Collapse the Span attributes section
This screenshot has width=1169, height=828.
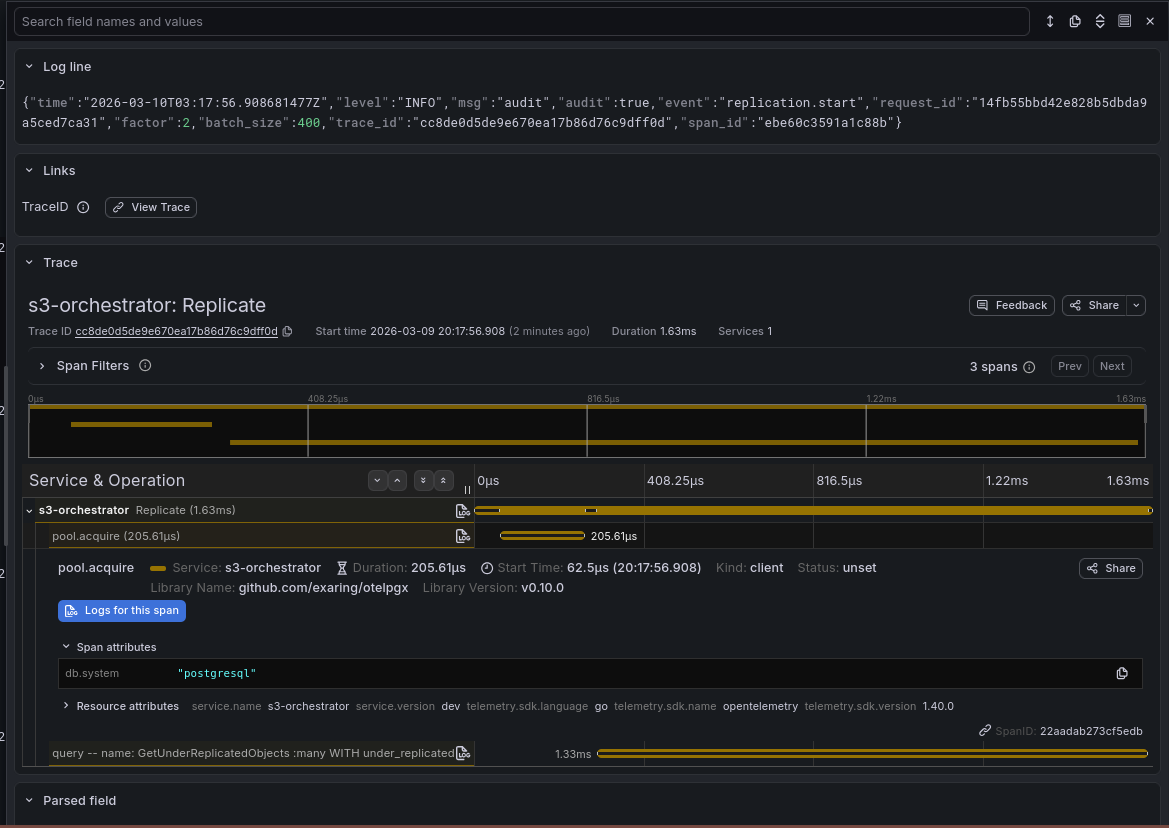pyautogui.click(x=66, y=647)
